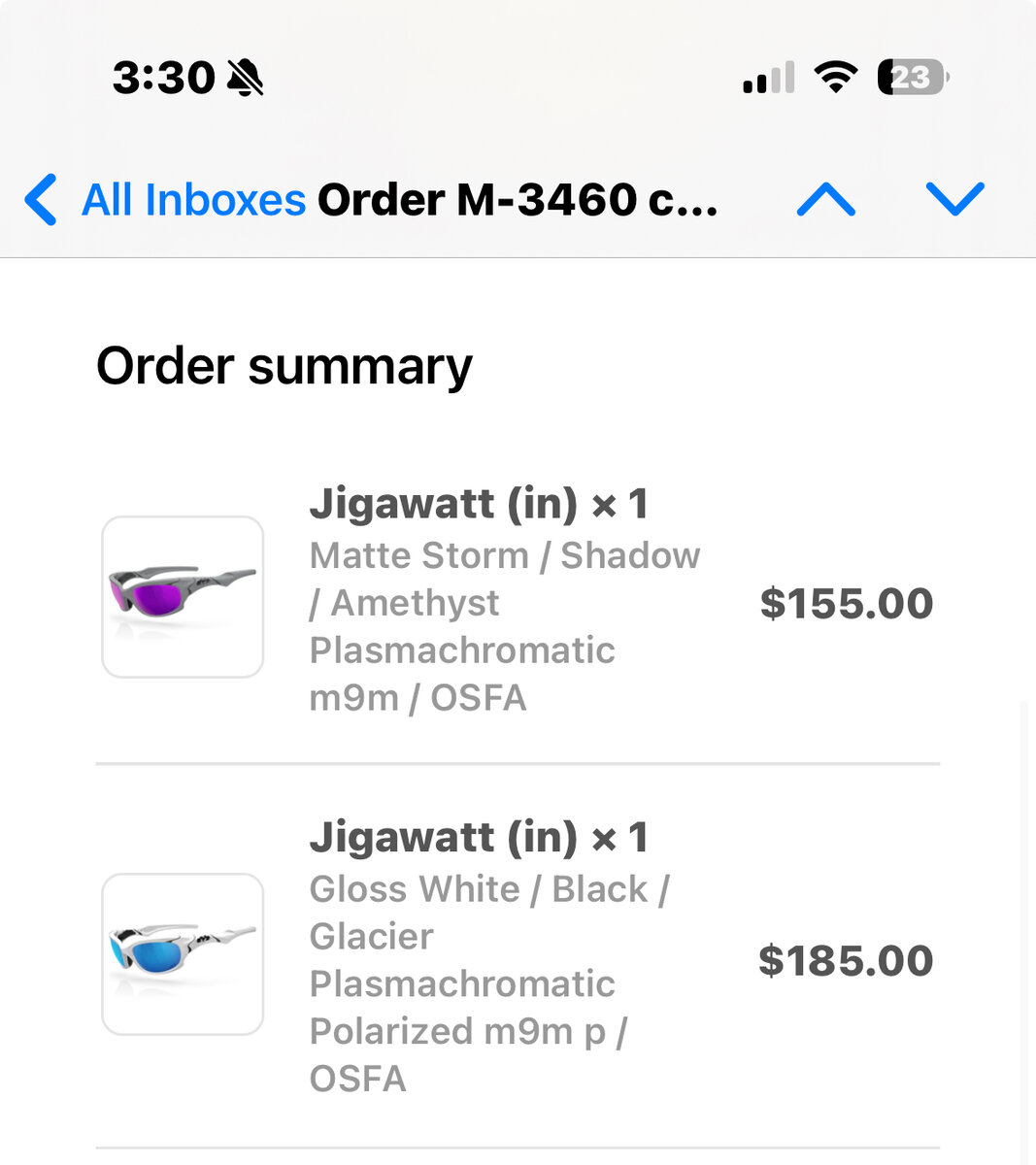The height and width of the screenshot is (1165, 1036).
Task: Tap the $185.00 price
Action: coord(846,961)
